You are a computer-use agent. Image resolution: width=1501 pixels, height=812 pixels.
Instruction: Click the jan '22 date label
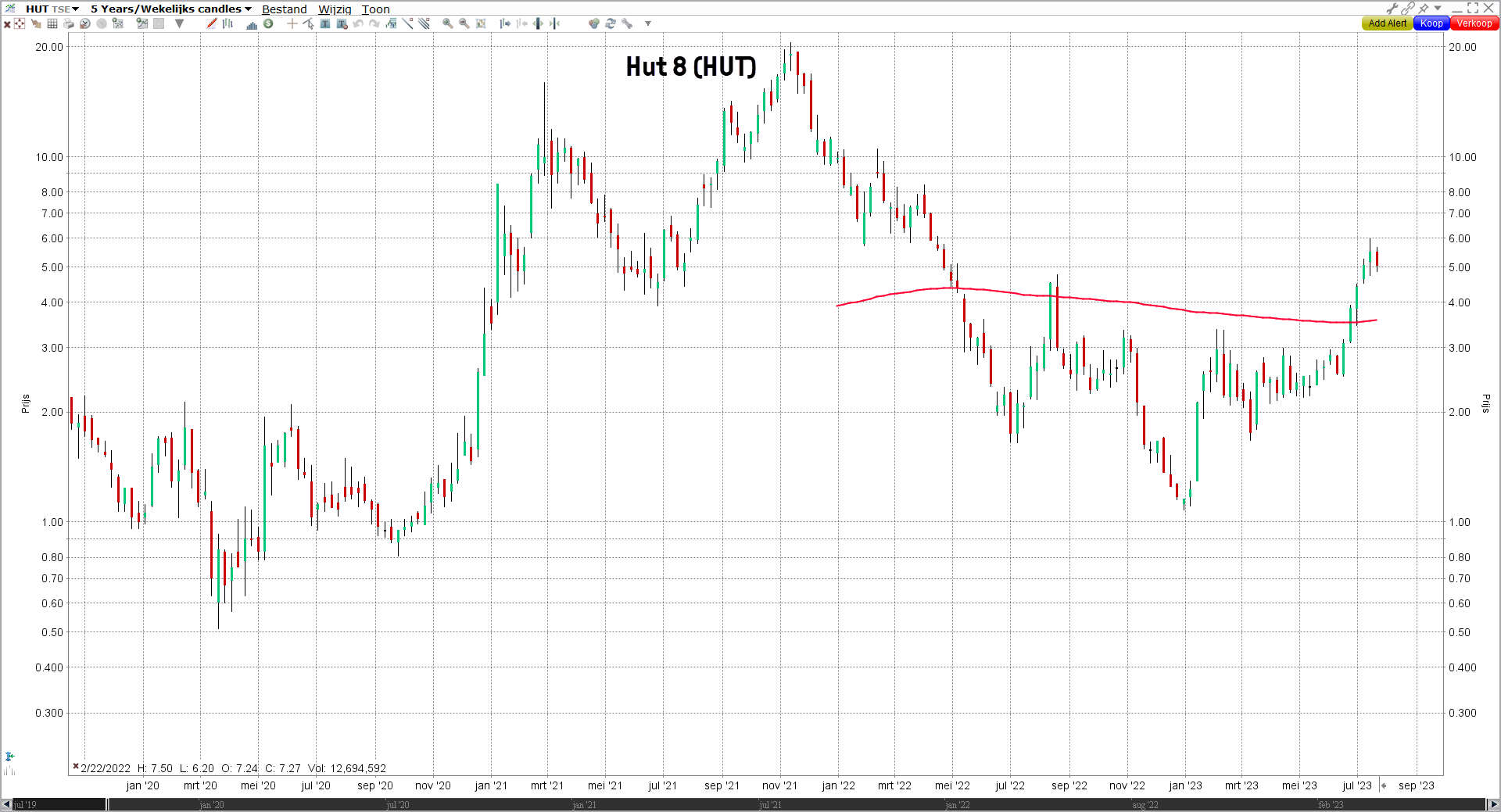(838, 785)
